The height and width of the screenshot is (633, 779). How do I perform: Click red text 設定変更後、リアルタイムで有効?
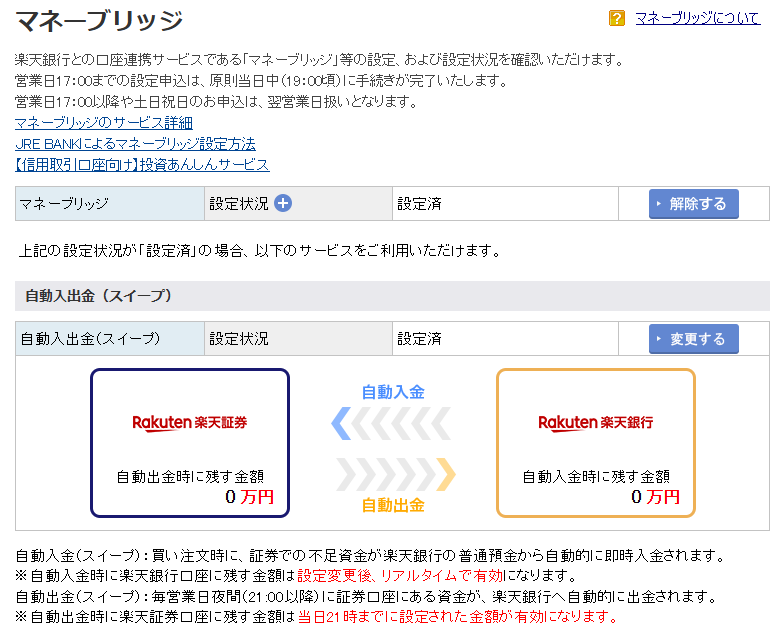click(x=400, y=576)
